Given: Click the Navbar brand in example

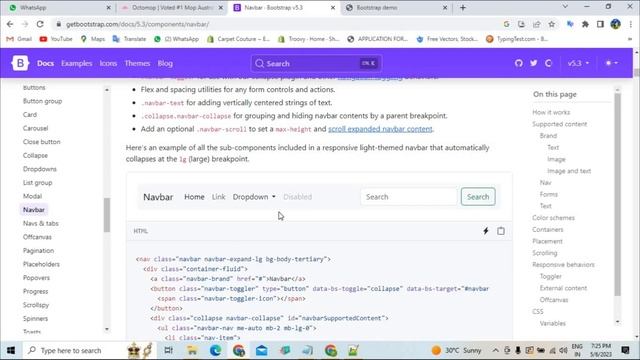Looking at the screenshot, I should click(x=158, y=197).
